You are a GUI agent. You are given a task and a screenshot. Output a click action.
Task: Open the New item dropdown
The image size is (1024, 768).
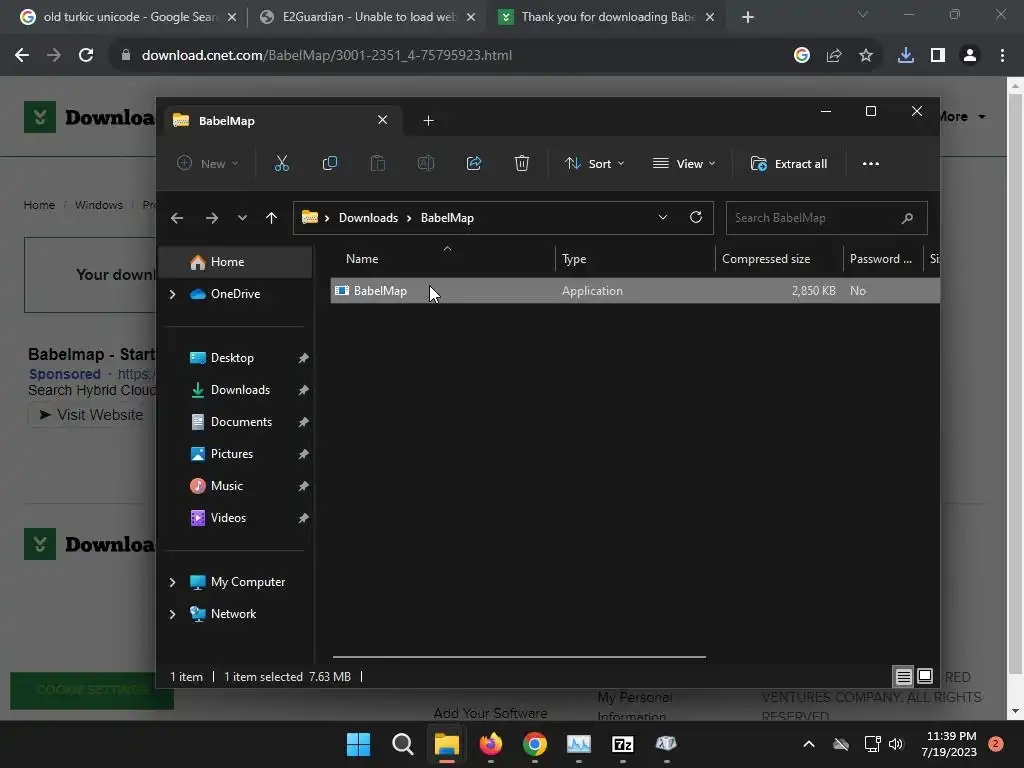(208, 163)
